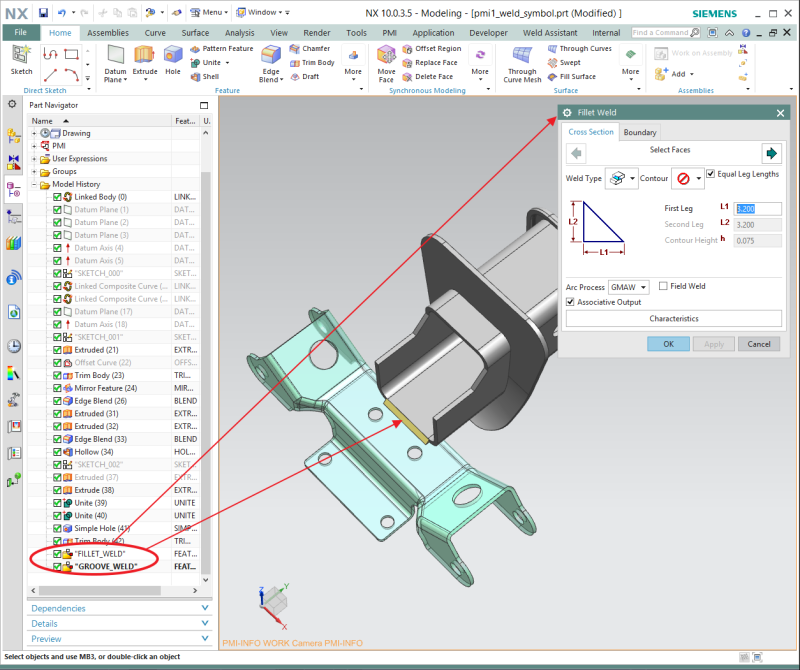Expand the Details panel
This screenshot has width=800, height=670.
119,623
